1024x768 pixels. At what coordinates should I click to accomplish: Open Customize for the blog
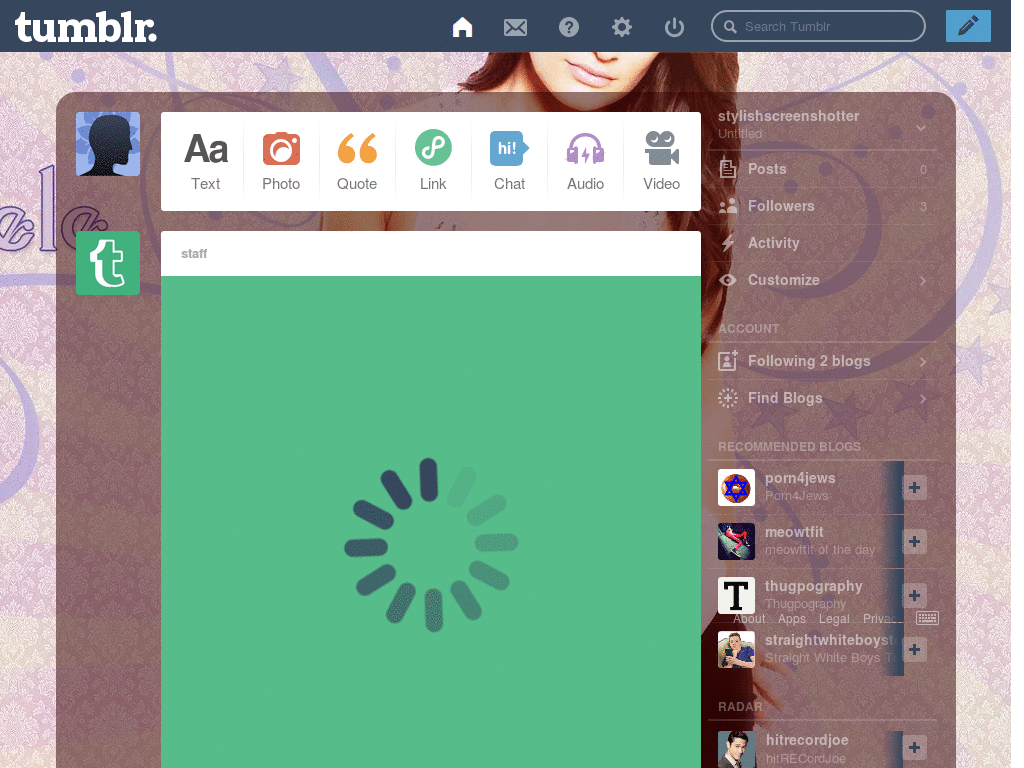point(823,280)
